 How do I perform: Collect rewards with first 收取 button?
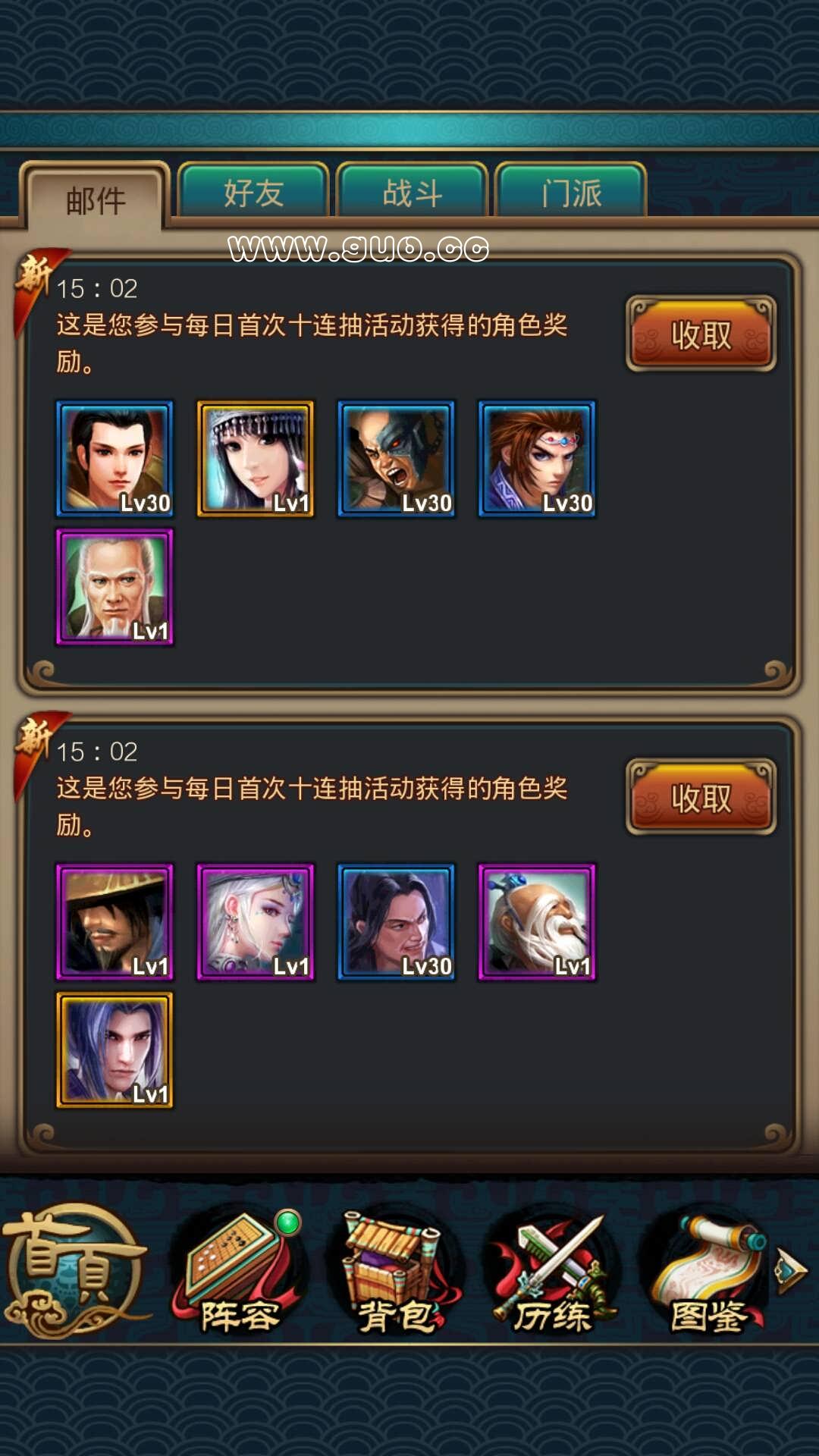701,334
